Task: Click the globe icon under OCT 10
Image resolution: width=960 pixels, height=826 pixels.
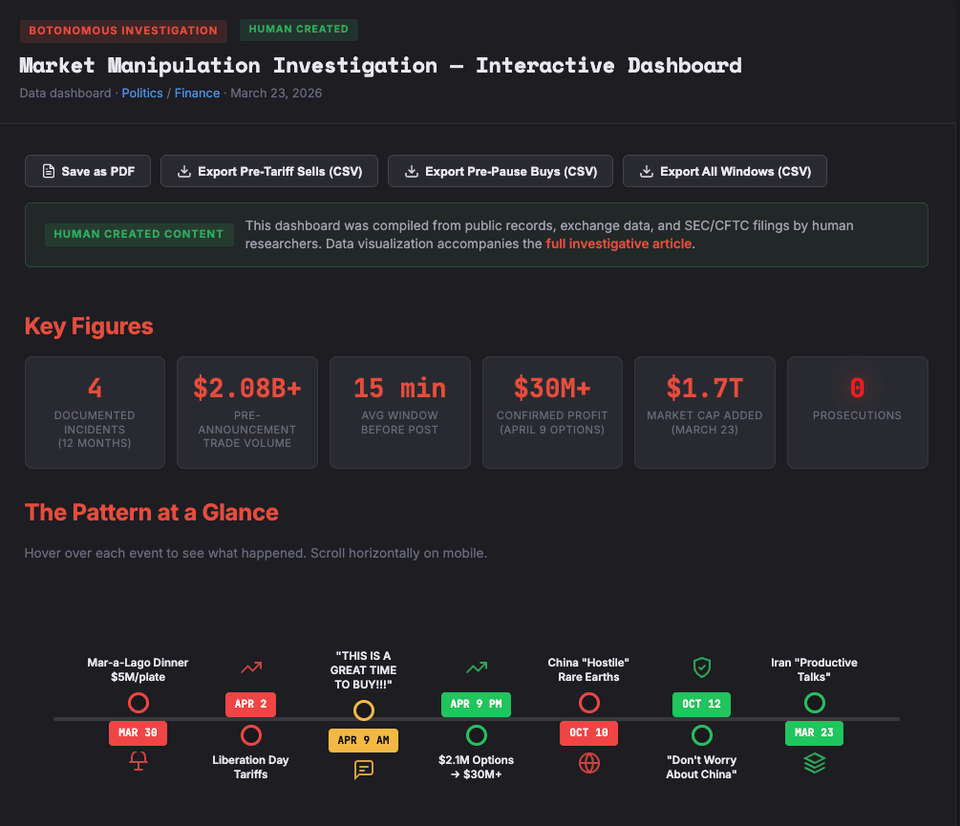Action: click(589, 763)
